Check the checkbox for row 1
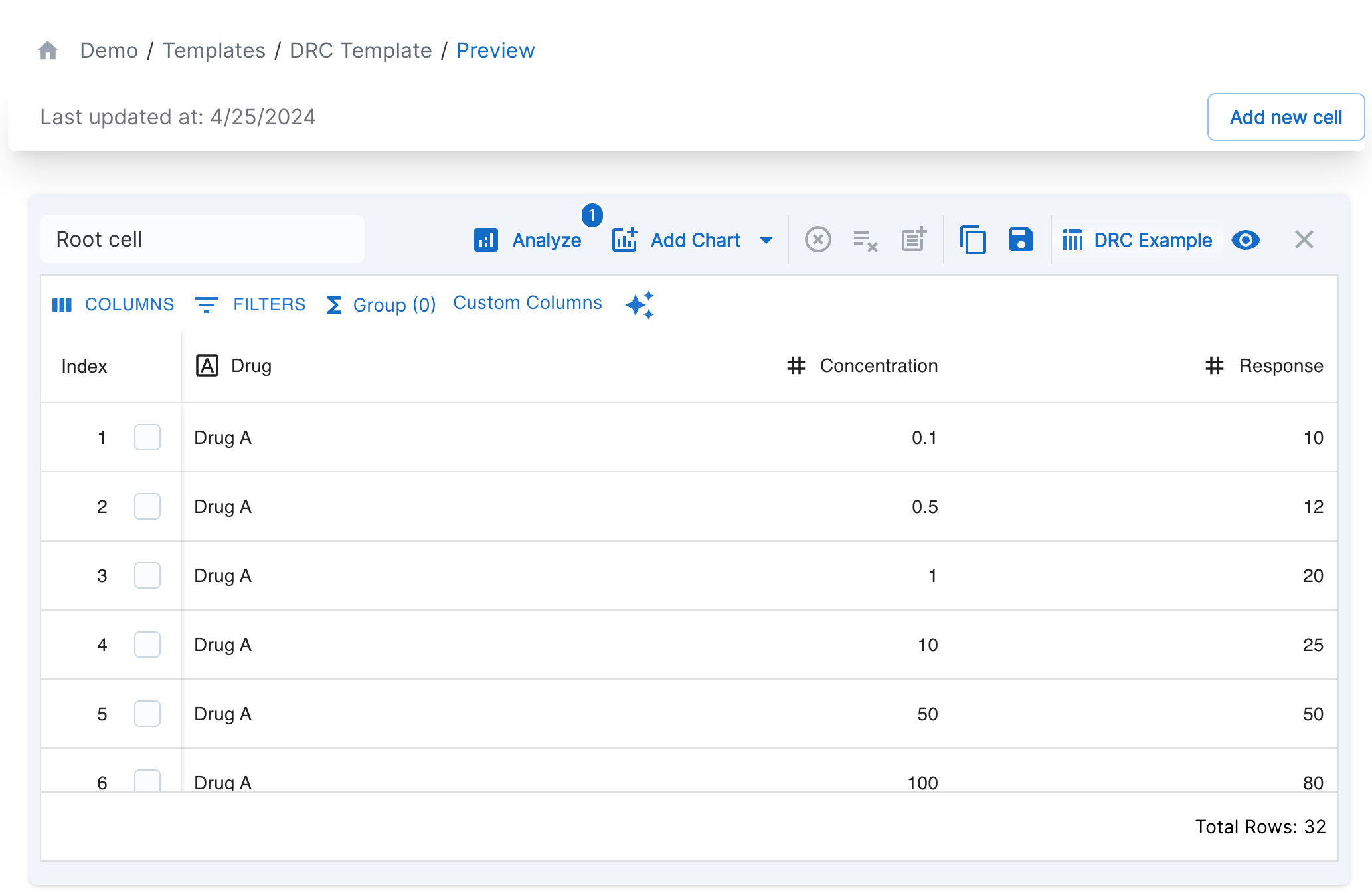Screen dimensions: 1372x893 [x=147, y=438]
